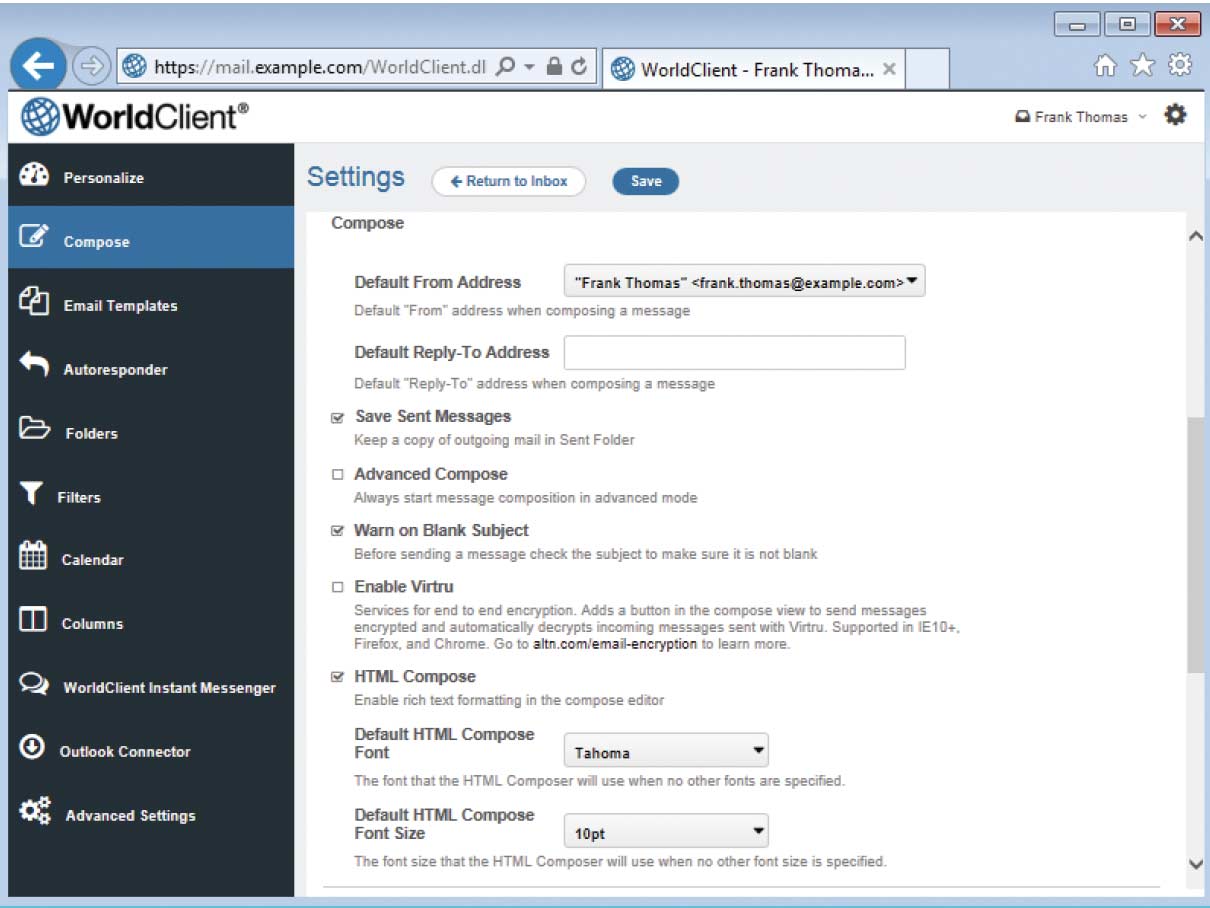
Task: Uncheck the HTML Compose checkbox
Action: coord(337,678)
